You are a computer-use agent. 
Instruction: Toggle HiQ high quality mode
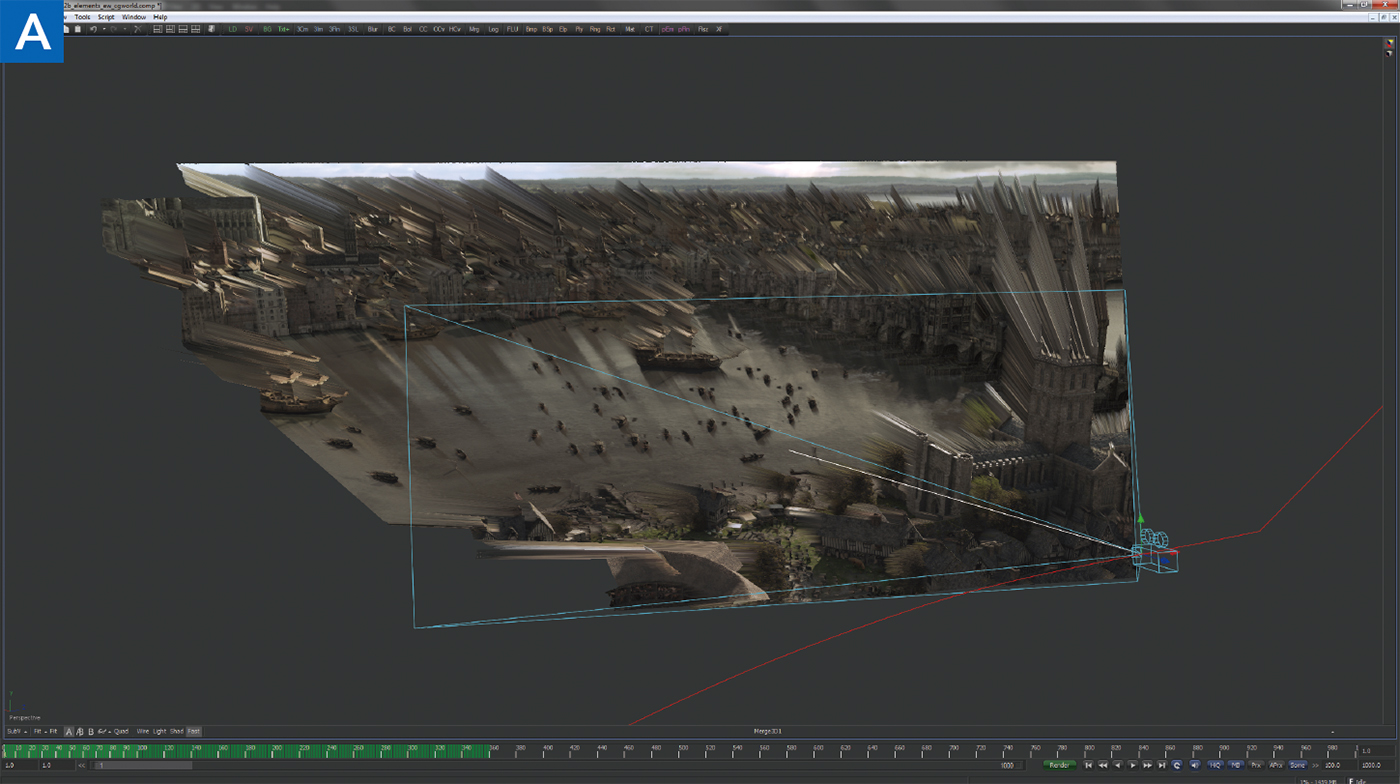point(1215,765)
